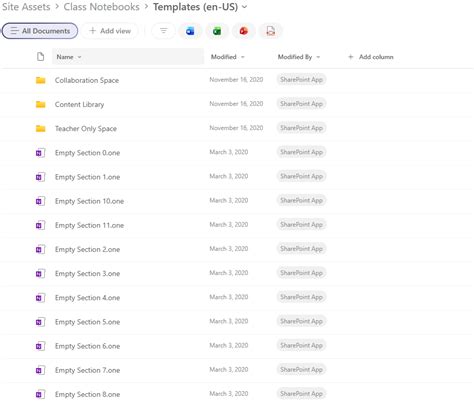Image resolution: width=474 pixels, height=403 pixels.
Task: Click the file type column header icon
Action: coord(40,57)
